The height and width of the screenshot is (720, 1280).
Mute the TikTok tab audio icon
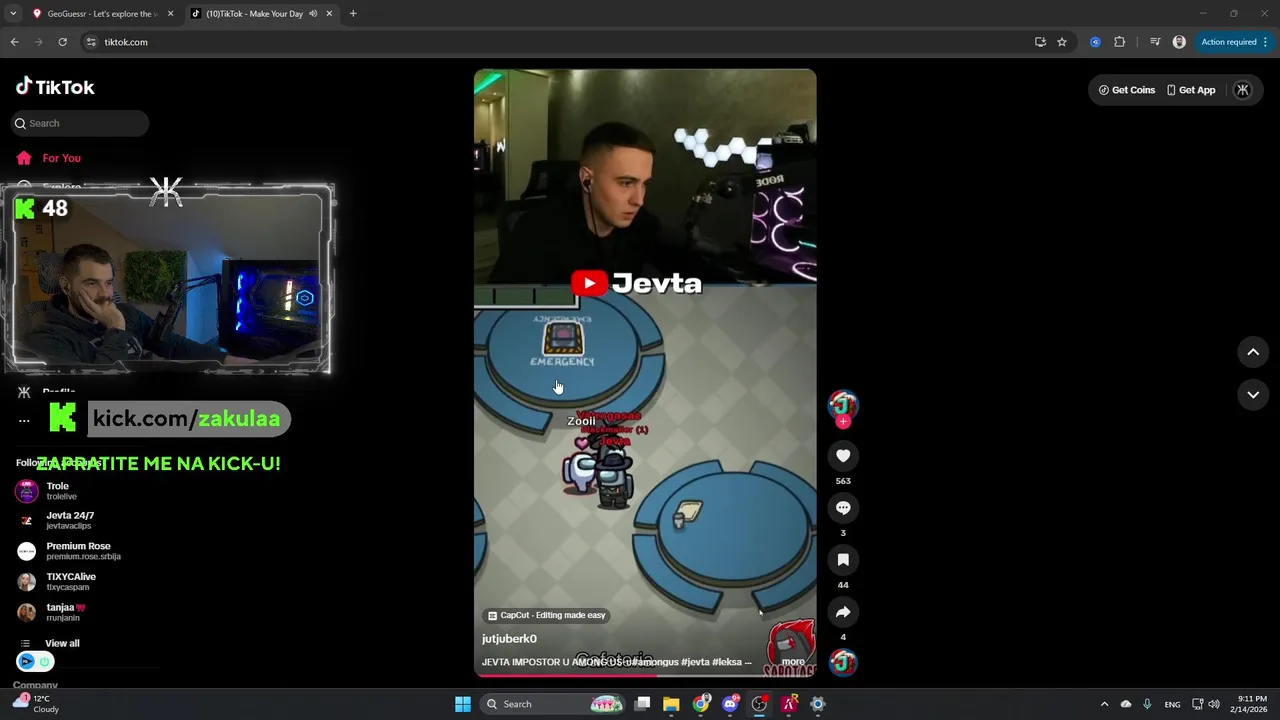313,14
